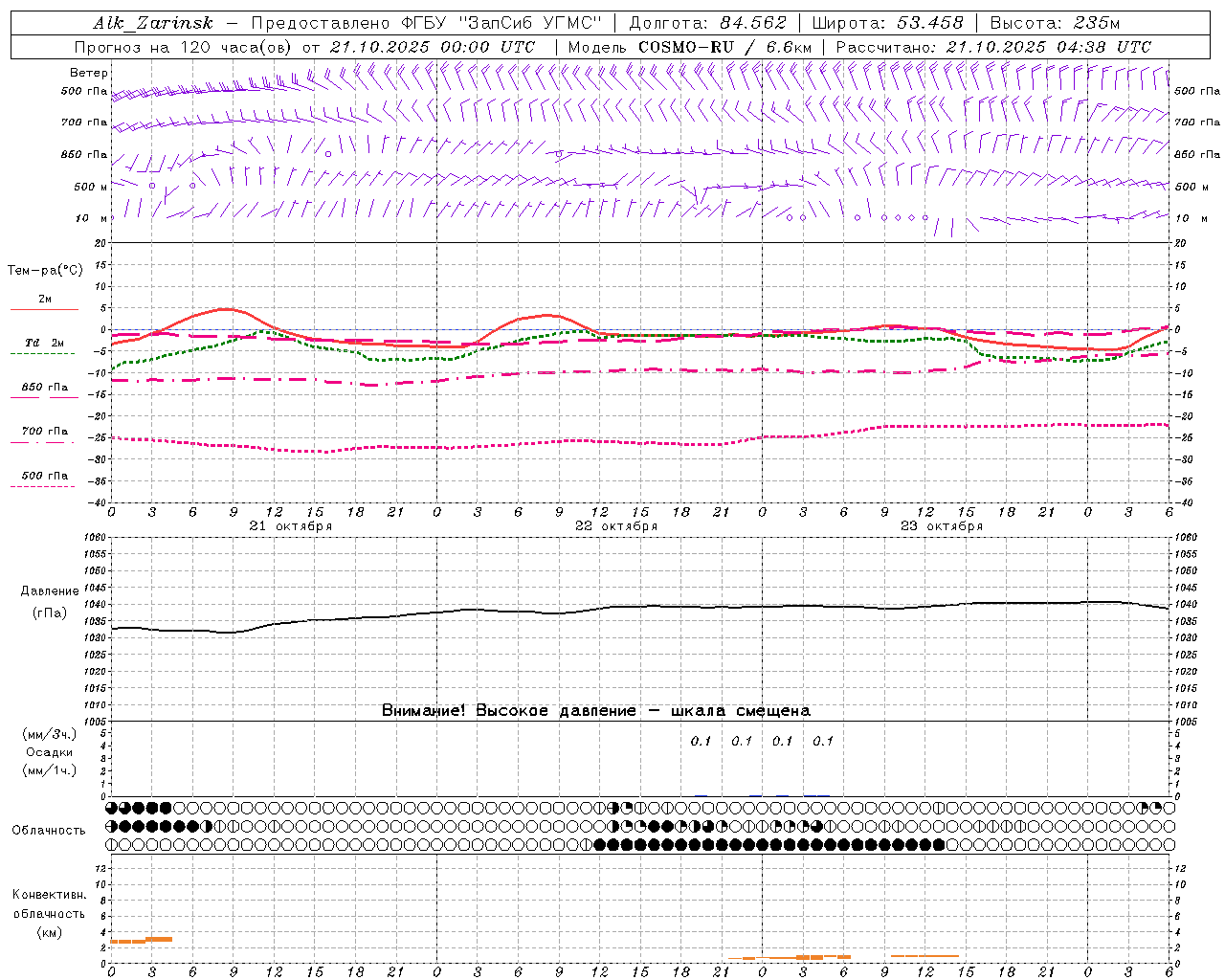The width and height of the screenshot is (1225, 980).
Task: Select the 'Долгота: 84.562' longitude value
Action: point(707,23)
